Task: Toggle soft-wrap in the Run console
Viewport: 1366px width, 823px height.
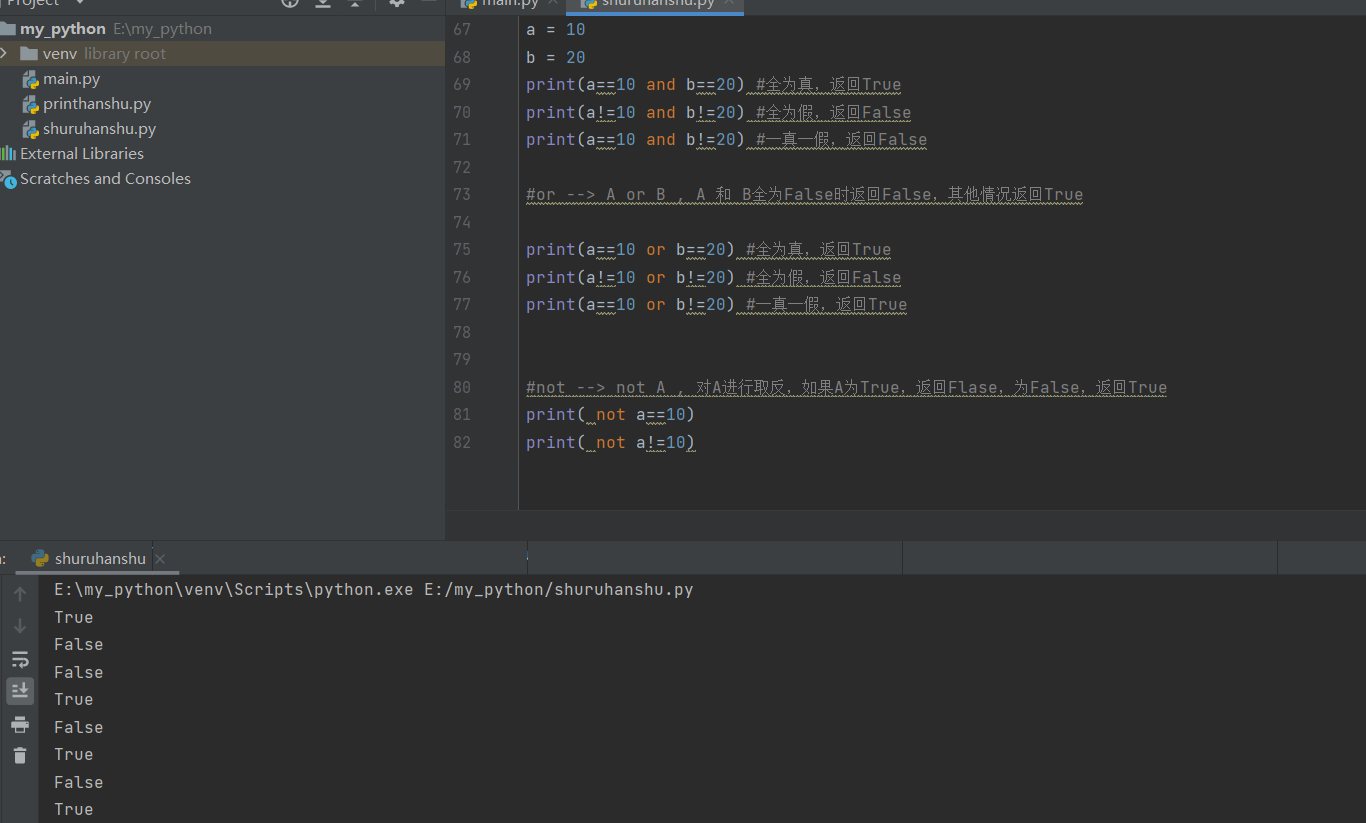Action: (x=20, y=659)
